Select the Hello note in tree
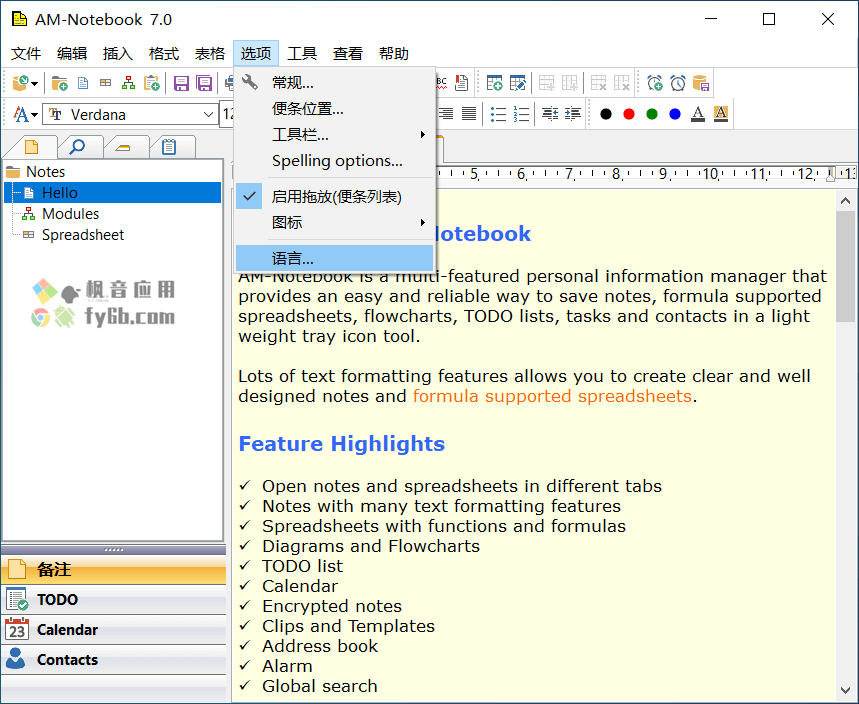The height and width of the screenshot is (704, 859). [x=112, y=193]
